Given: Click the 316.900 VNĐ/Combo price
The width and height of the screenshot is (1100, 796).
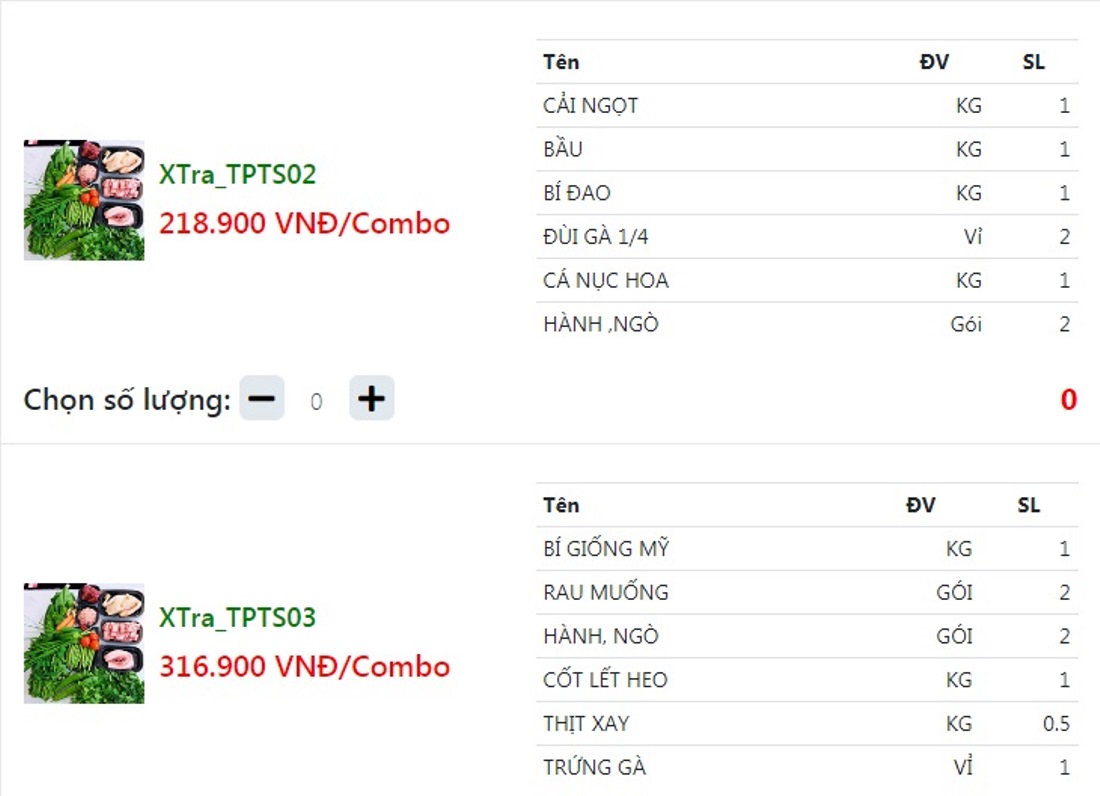Looking at the screenshot, I should 304,666.
